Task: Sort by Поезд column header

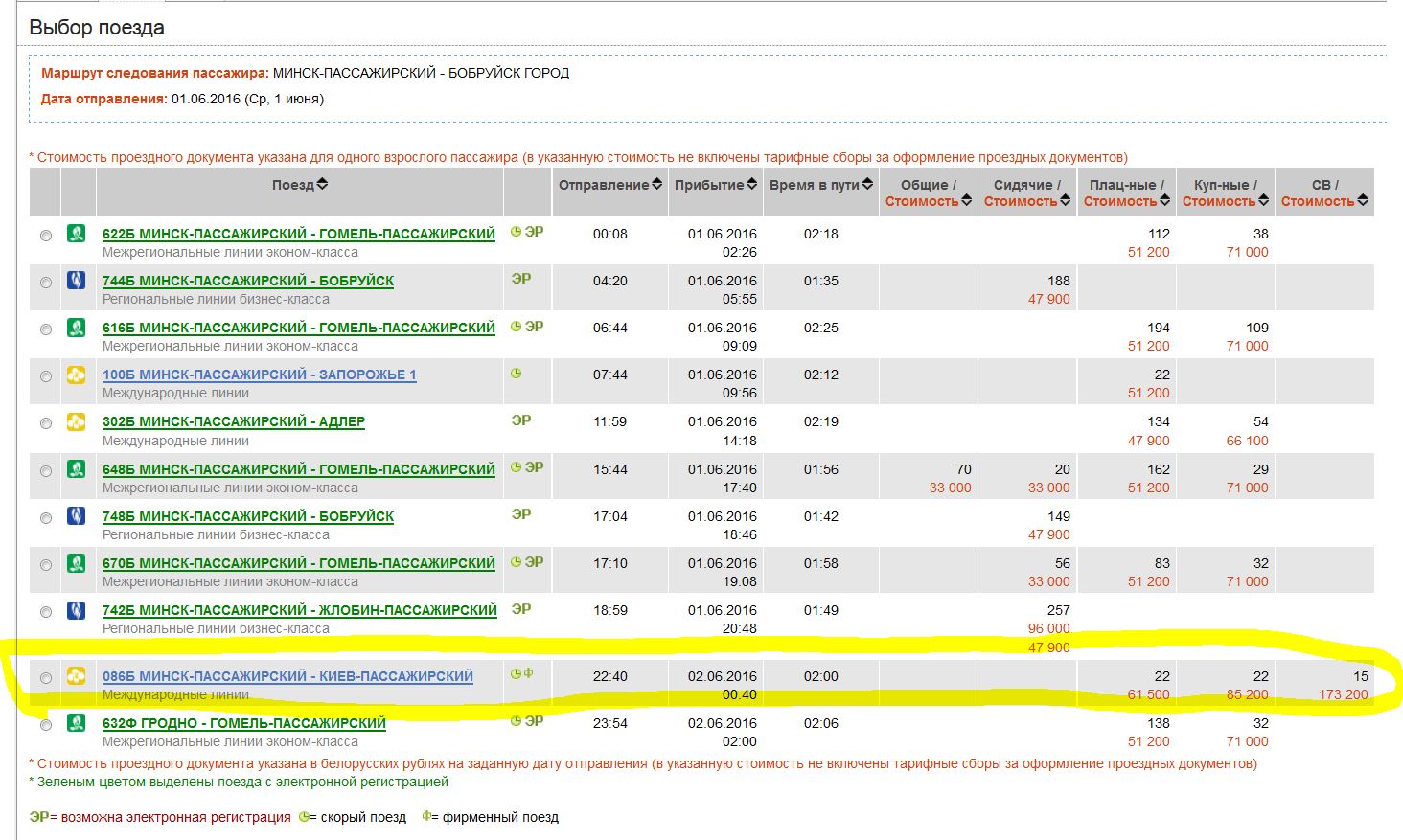Action: 299,185
